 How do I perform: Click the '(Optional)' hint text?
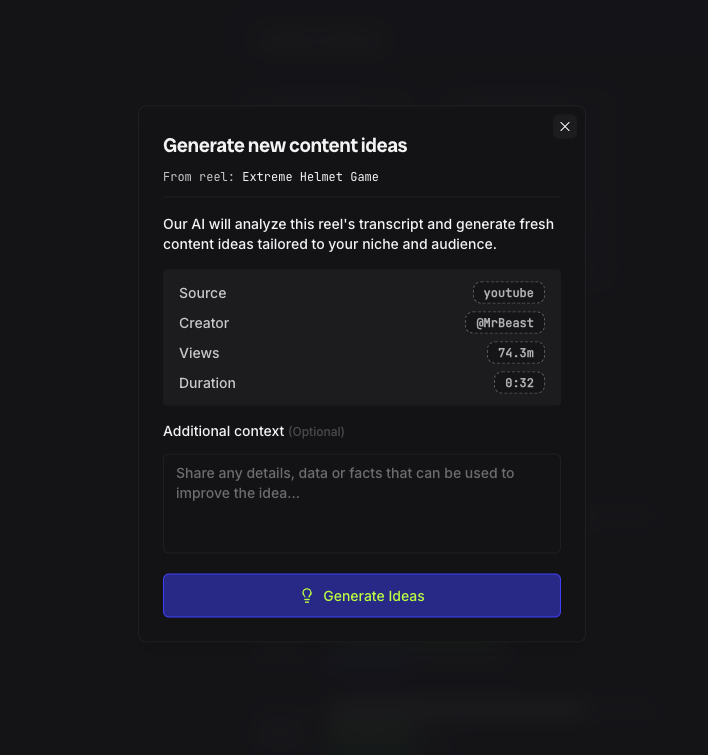[316, 432]
